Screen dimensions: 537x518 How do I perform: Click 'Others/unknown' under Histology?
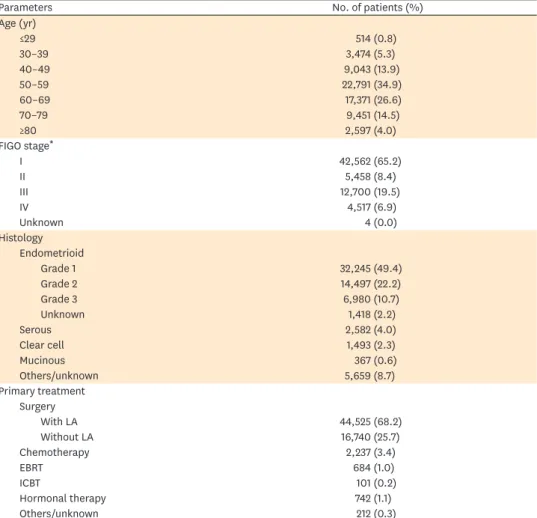click(59, 376)
